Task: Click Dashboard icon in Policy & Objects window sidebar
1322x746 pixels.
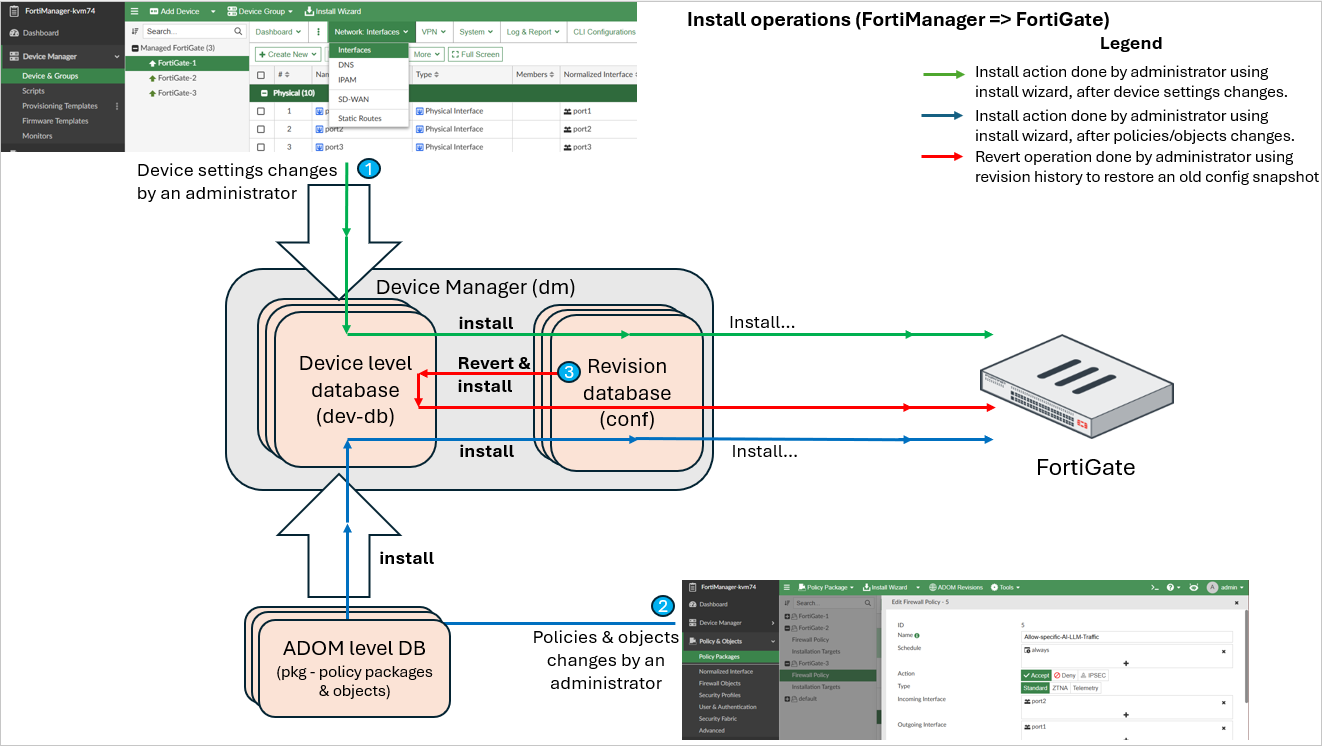Action: tap(693, 604)
